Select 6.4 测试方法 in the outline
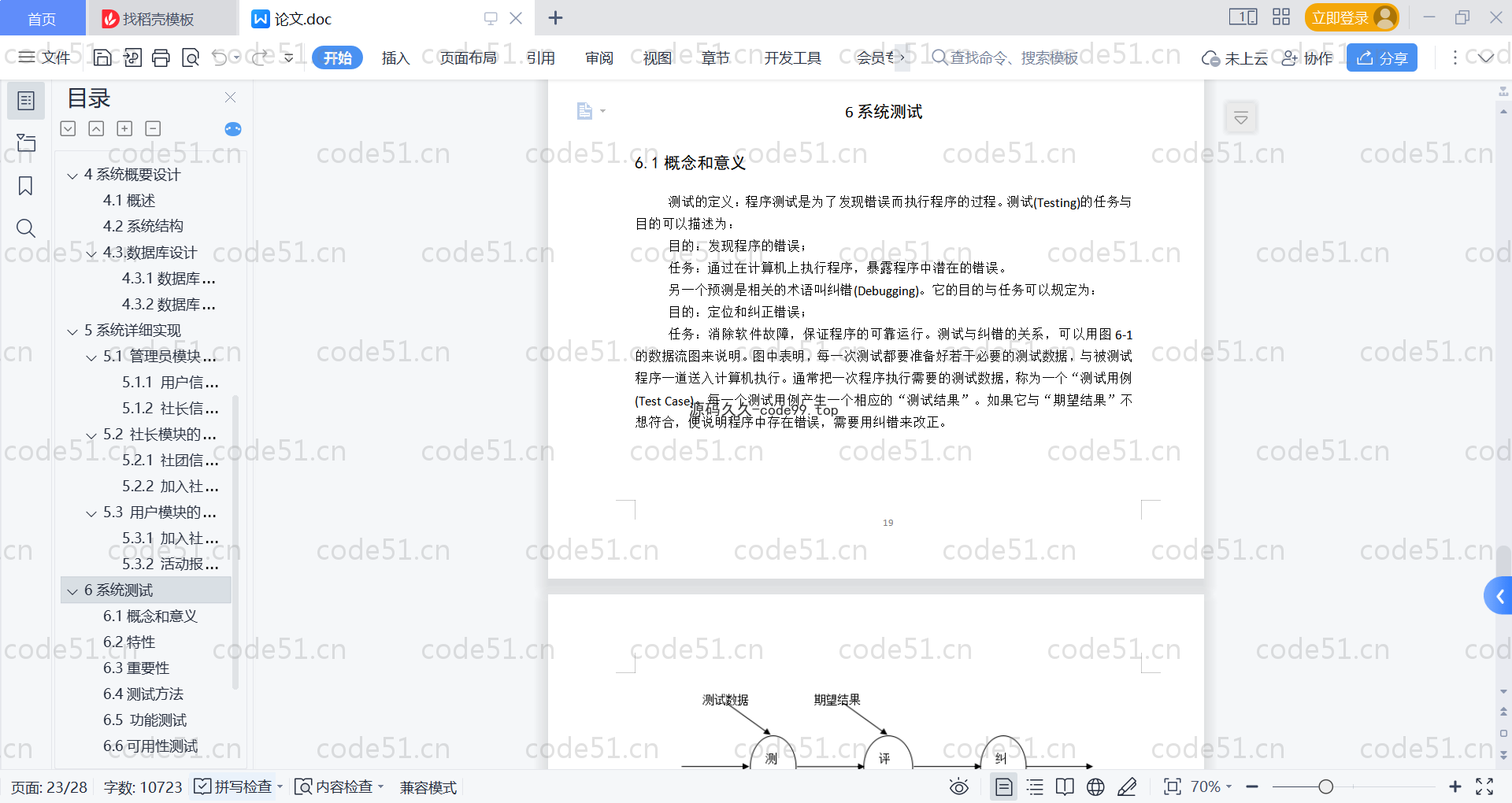 point(143,694)
